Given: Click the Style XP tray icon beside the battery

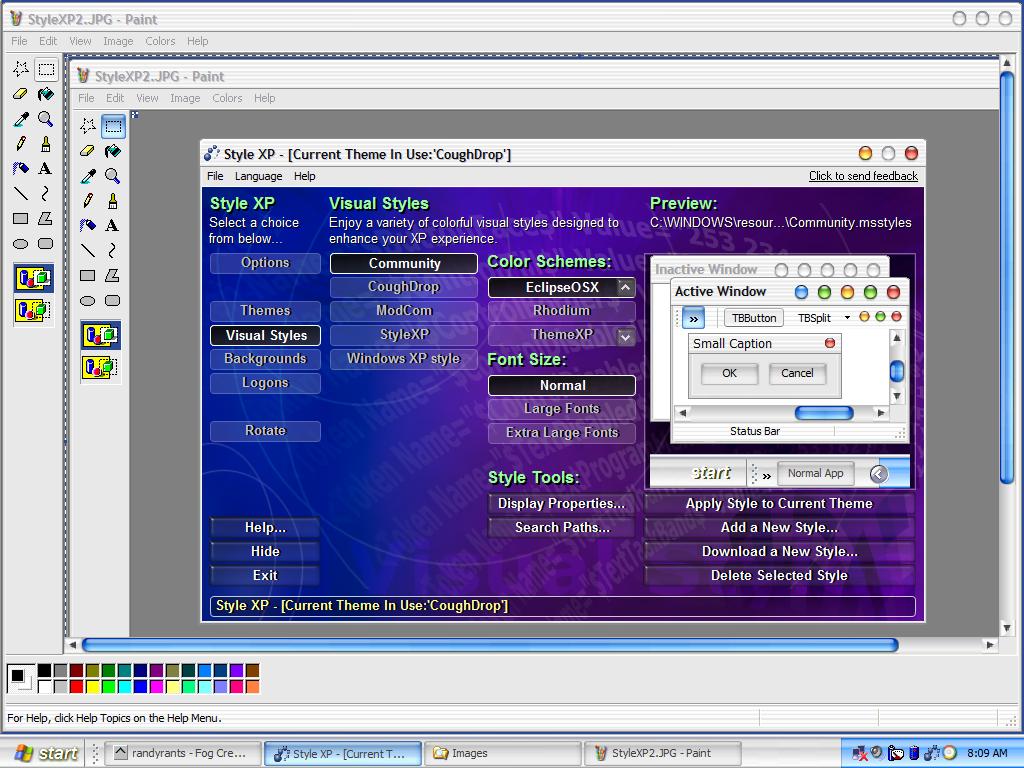Looking at the screenshot, I should point(932,753).
